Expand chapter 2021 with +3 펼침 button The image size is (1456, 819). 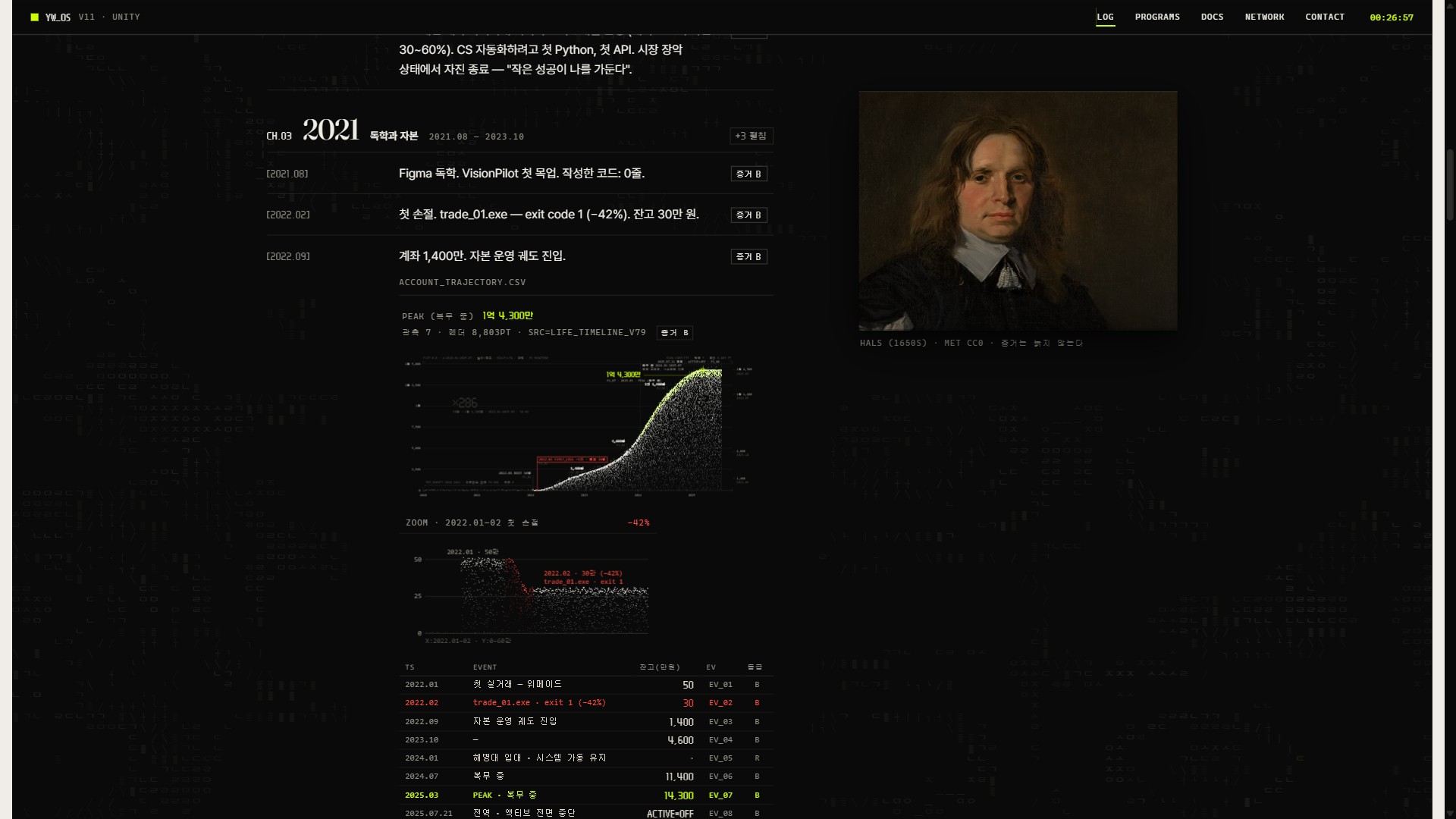(751, 136)
